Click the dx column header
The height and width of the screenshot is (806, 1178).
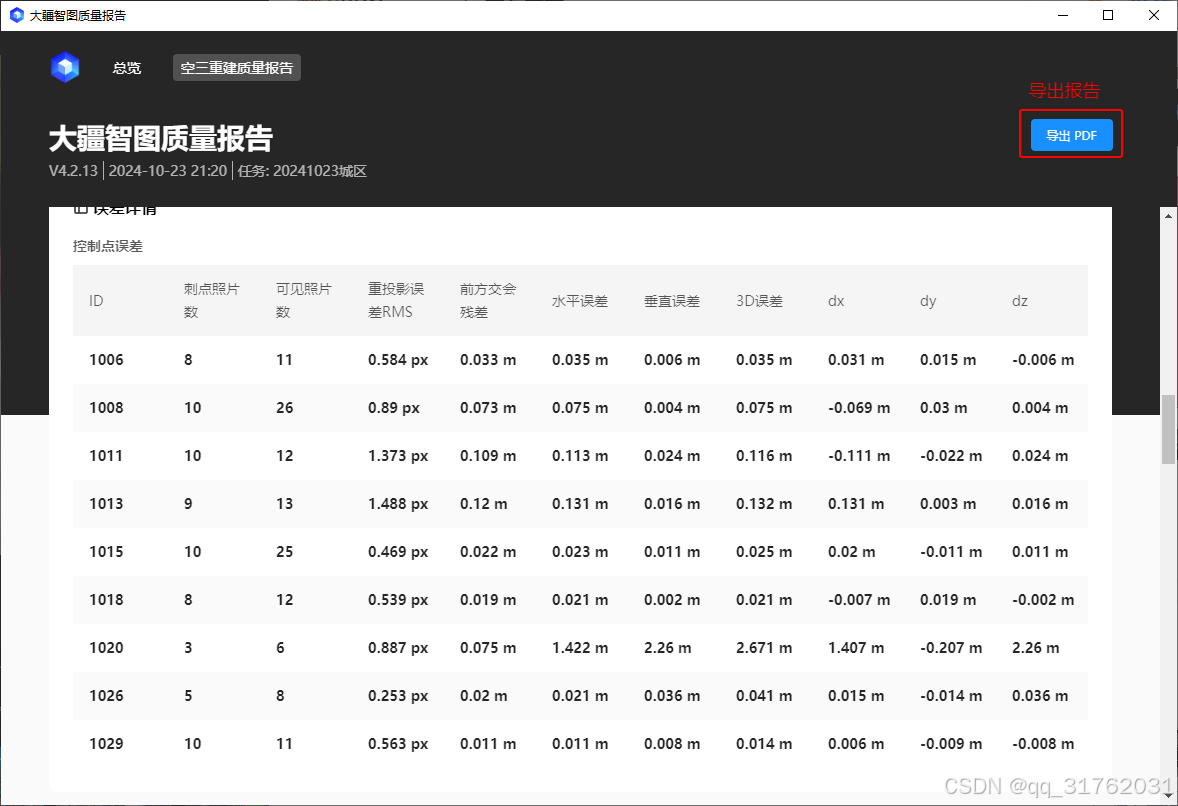[x=836, y=301]
